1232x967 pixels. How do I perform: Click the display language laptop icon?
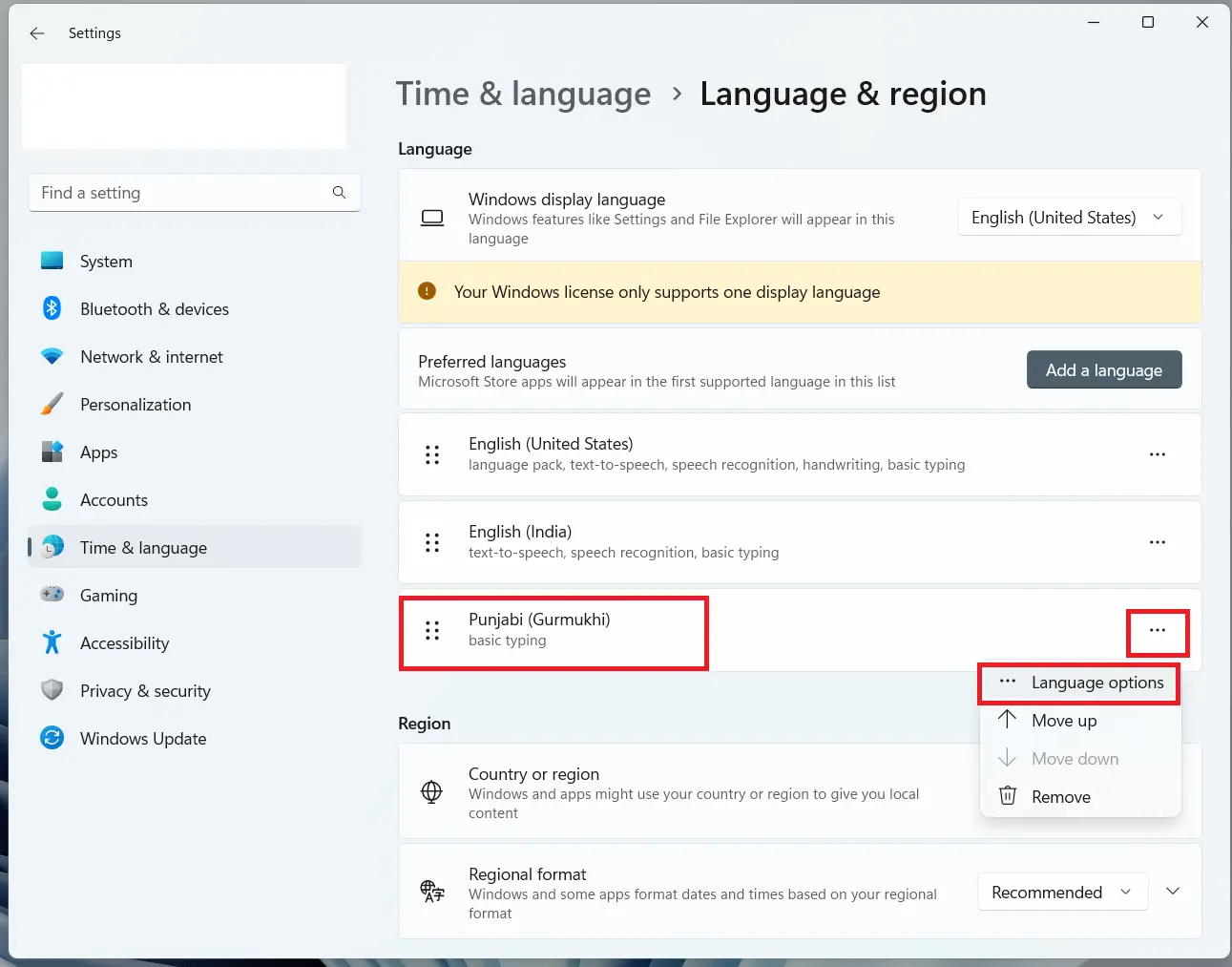[x=432, y=218]
